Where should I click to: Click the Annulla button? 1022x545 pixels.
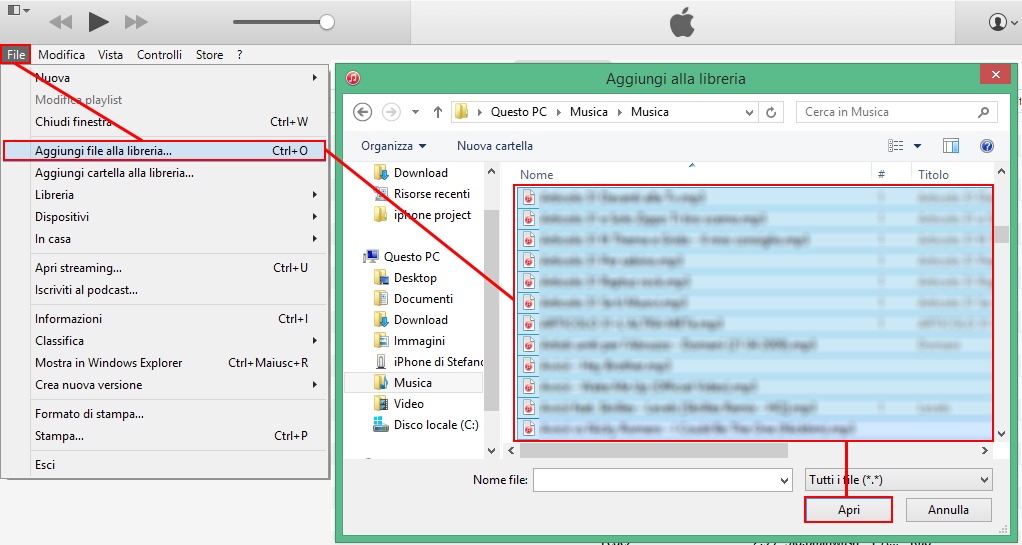[x=948, y=510]
